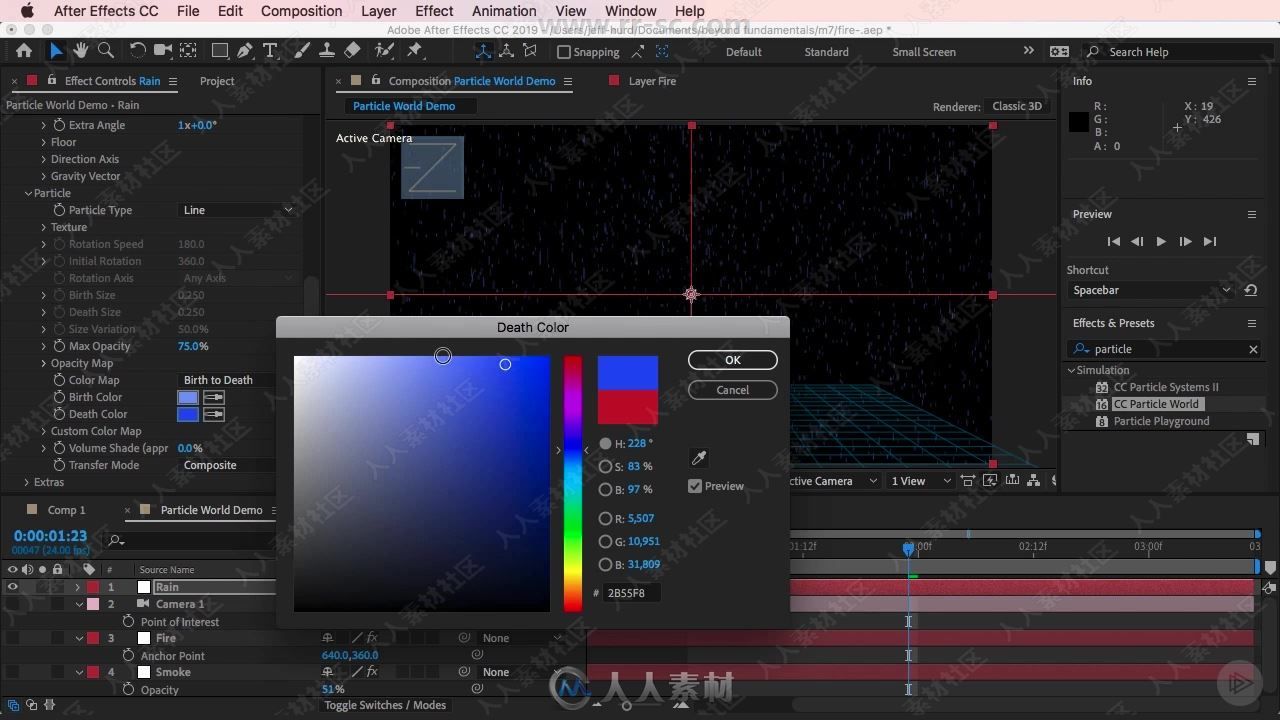Click Toggle Switches / Modes
Screen dimensions: 1280x720
click(385, 705)
